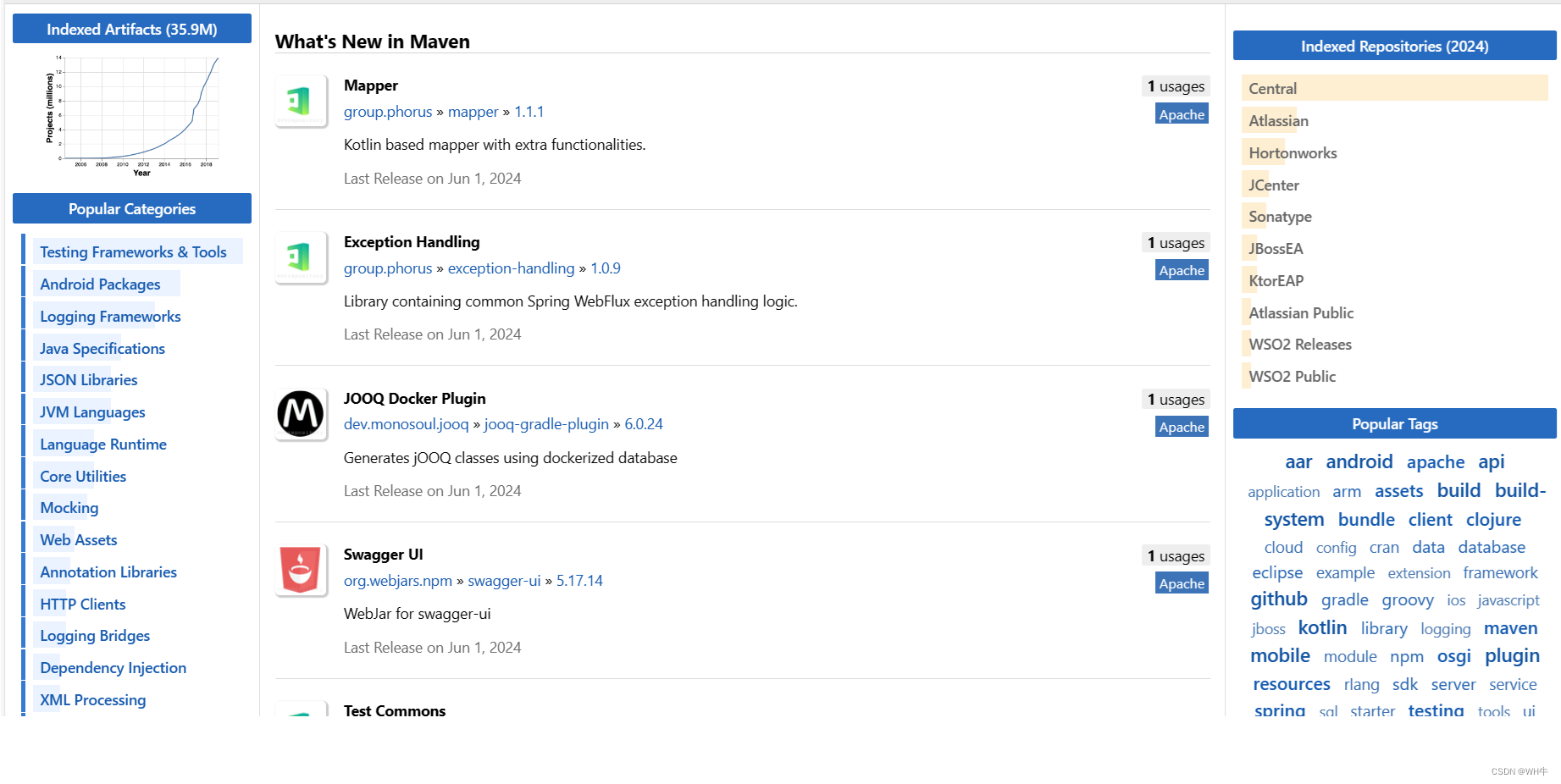The image size is (1561, 784).
Task: Select the Java Specifications category
Action: pyautogui.click(x=102, y=349)
